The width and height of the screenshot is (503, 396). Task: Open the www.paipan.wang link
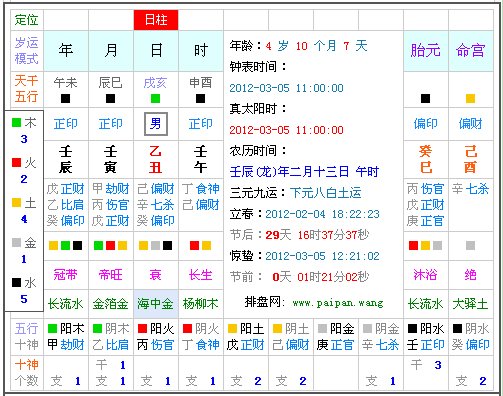click(338, 303)
